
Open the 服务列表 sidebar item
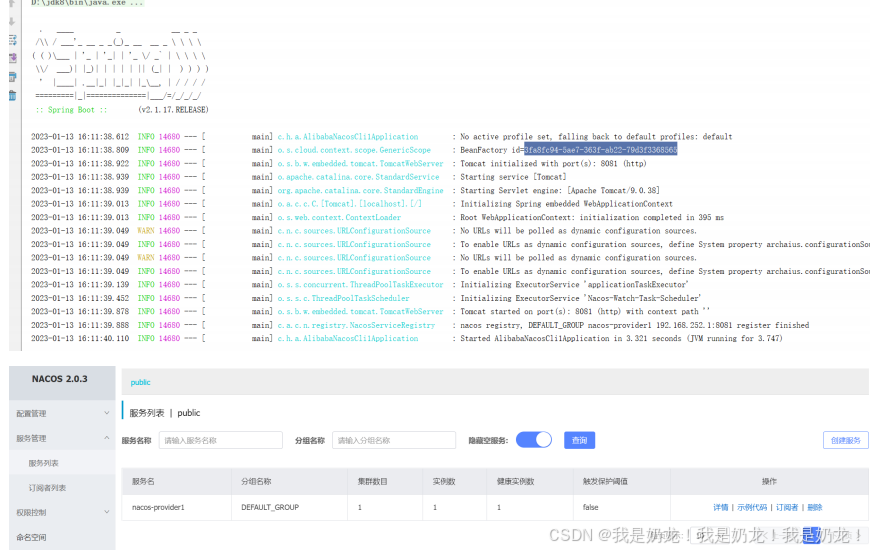tap(43, 463)
